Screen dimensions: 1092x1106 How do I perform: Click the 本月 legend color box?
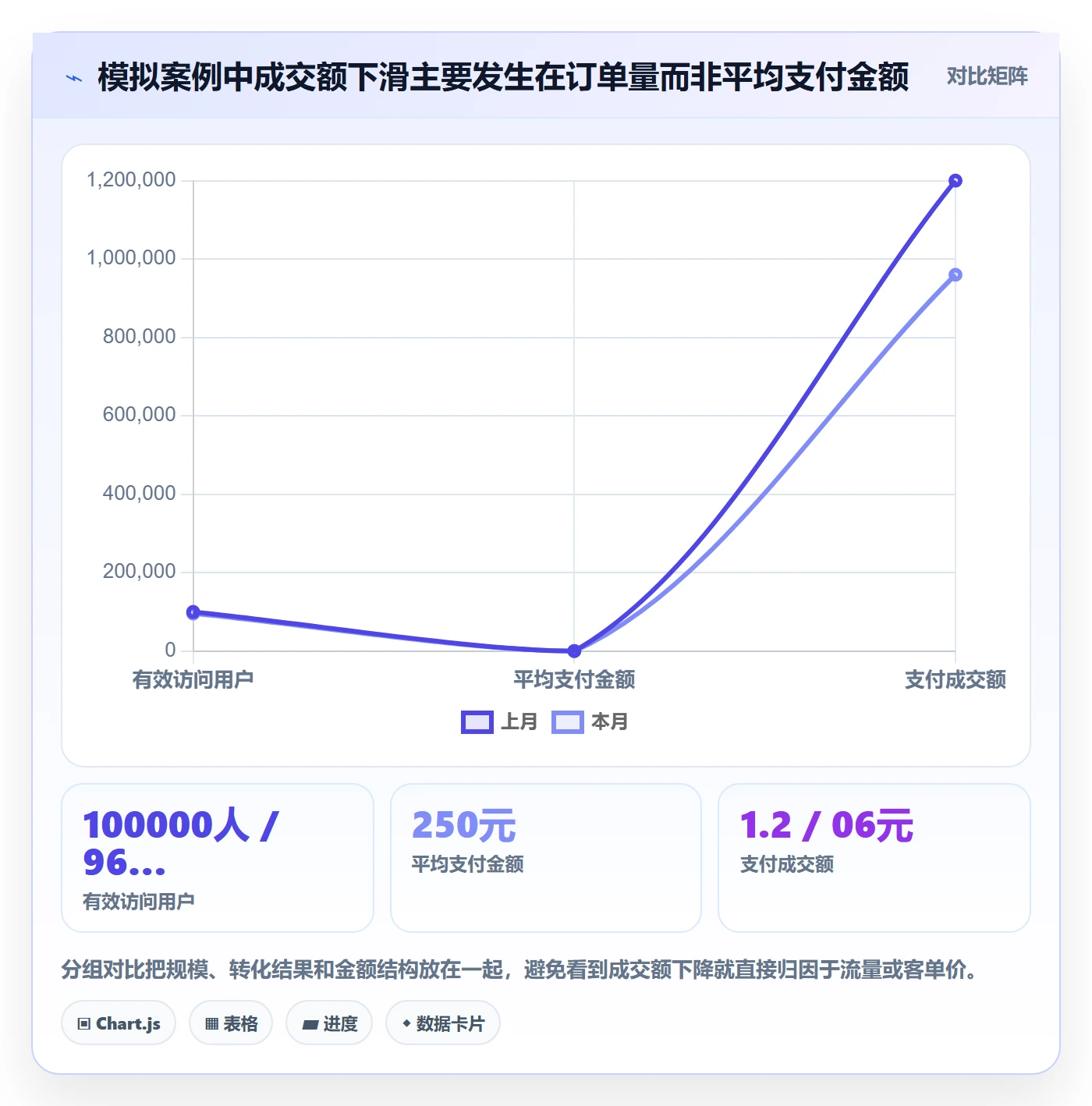[x=568, y=722]
